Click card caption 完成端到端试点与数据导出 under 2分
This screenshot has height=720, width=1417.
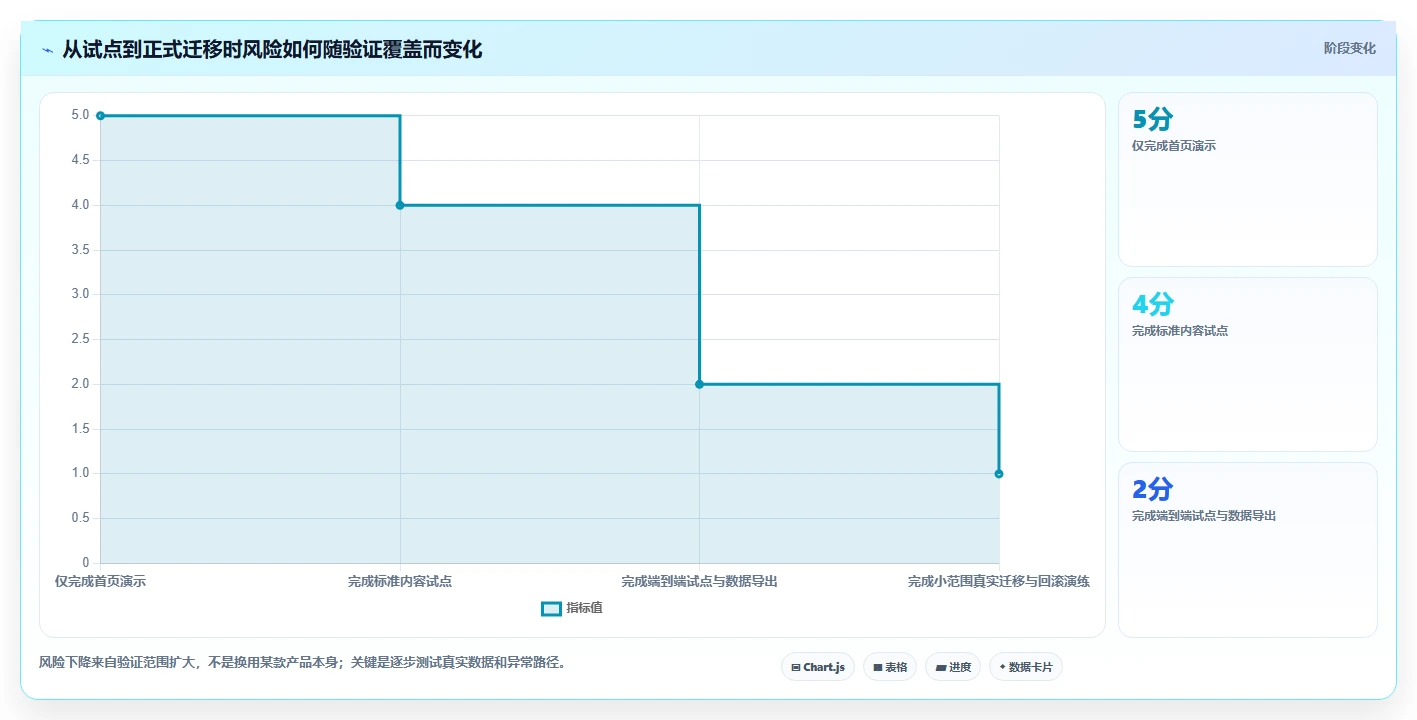coord(1204,516)
